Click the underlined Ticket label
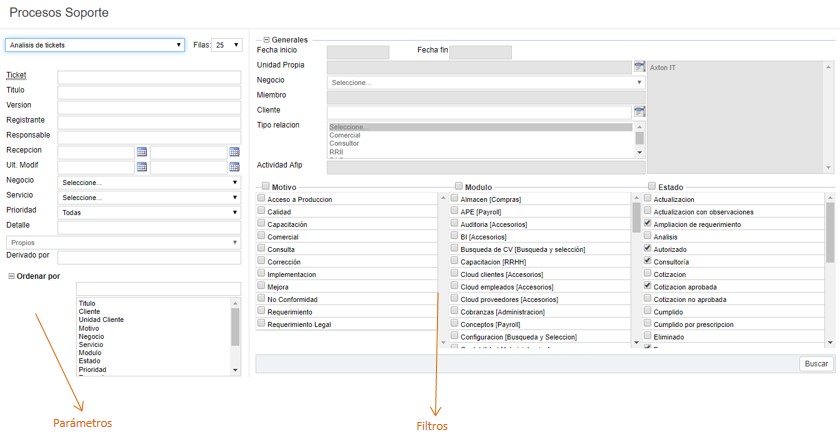The image size is (840, 441). point(16,76)
